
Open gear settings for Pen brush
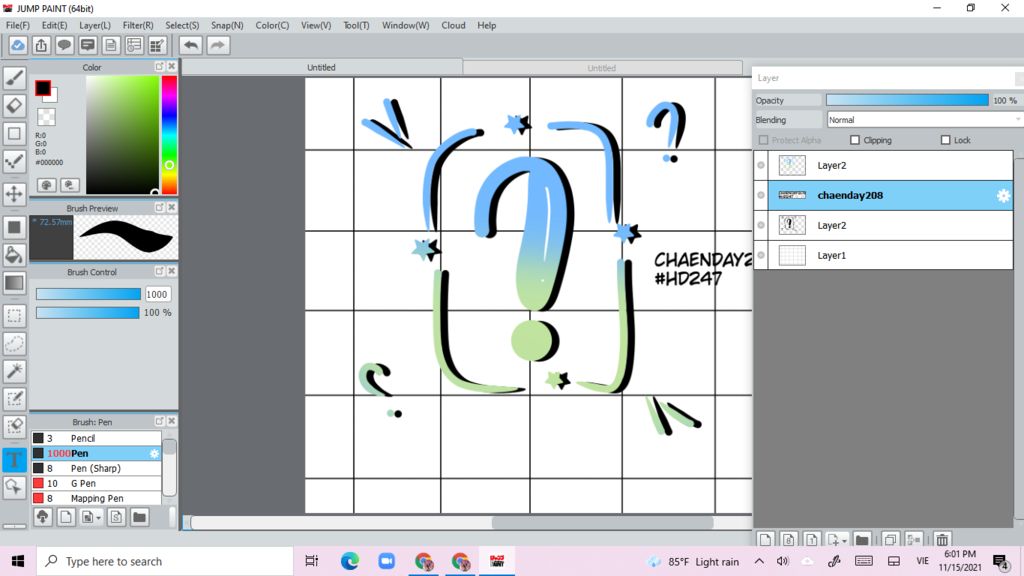point(154,453)
